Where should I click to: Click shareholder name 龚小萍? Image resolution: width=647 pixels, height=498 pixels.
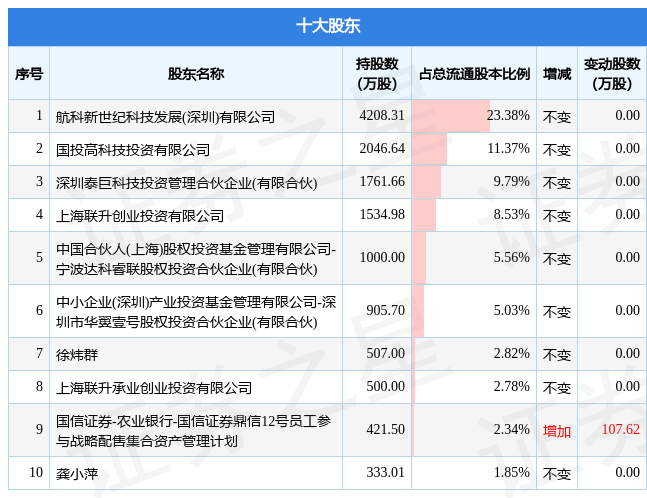click(x=77, y=472)
